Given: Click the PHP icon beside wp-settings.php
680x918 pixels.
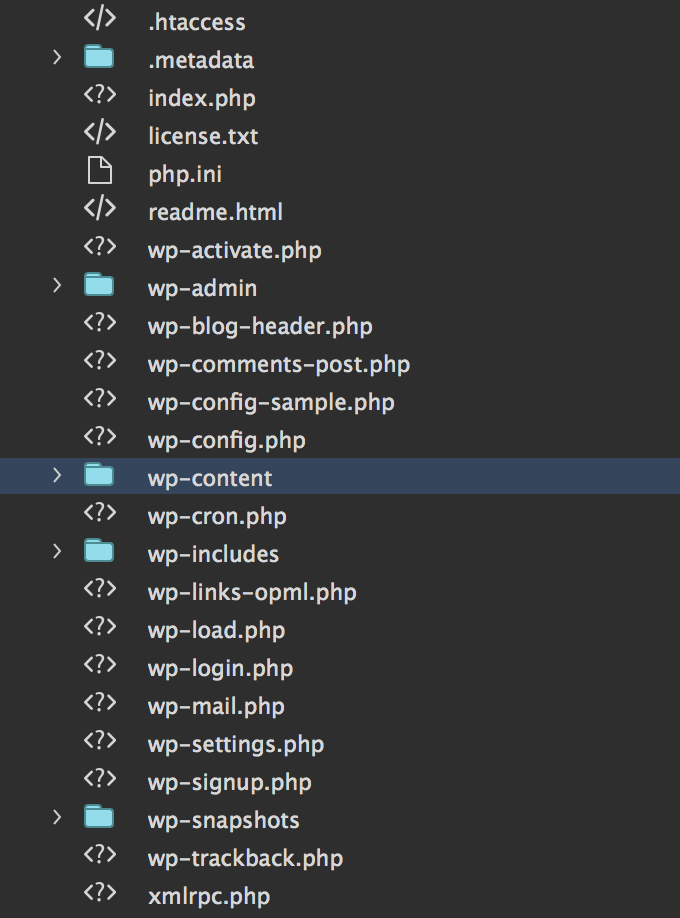Looking at the screenshot, I should click(100, 741).
